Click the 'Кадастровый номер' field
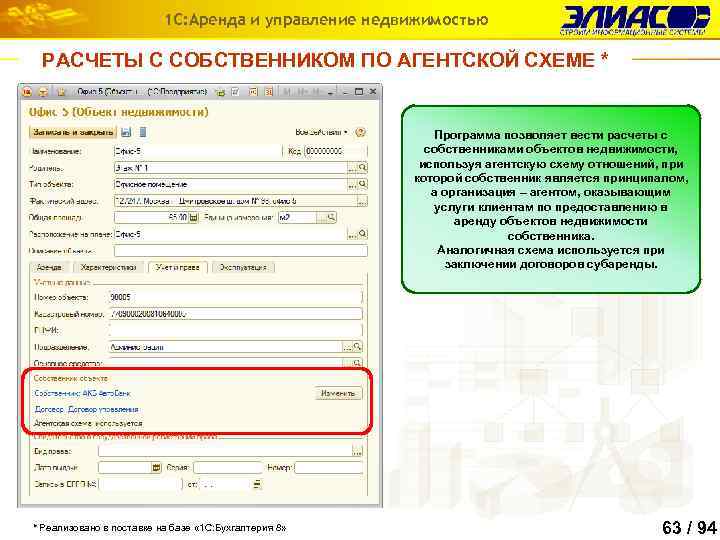Viewport: 720px width, 540px height. 236,314
